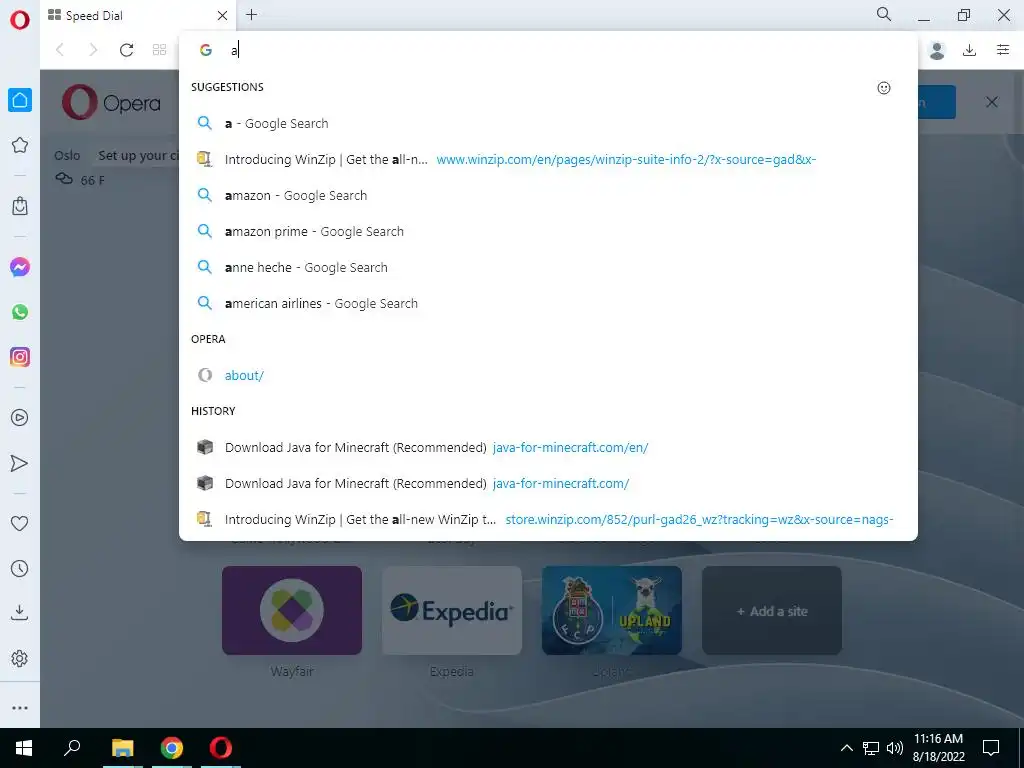Open My Flow in the sidebar
The width and height of the screenshot is (1024, 768).
click(x=20, y=463)
